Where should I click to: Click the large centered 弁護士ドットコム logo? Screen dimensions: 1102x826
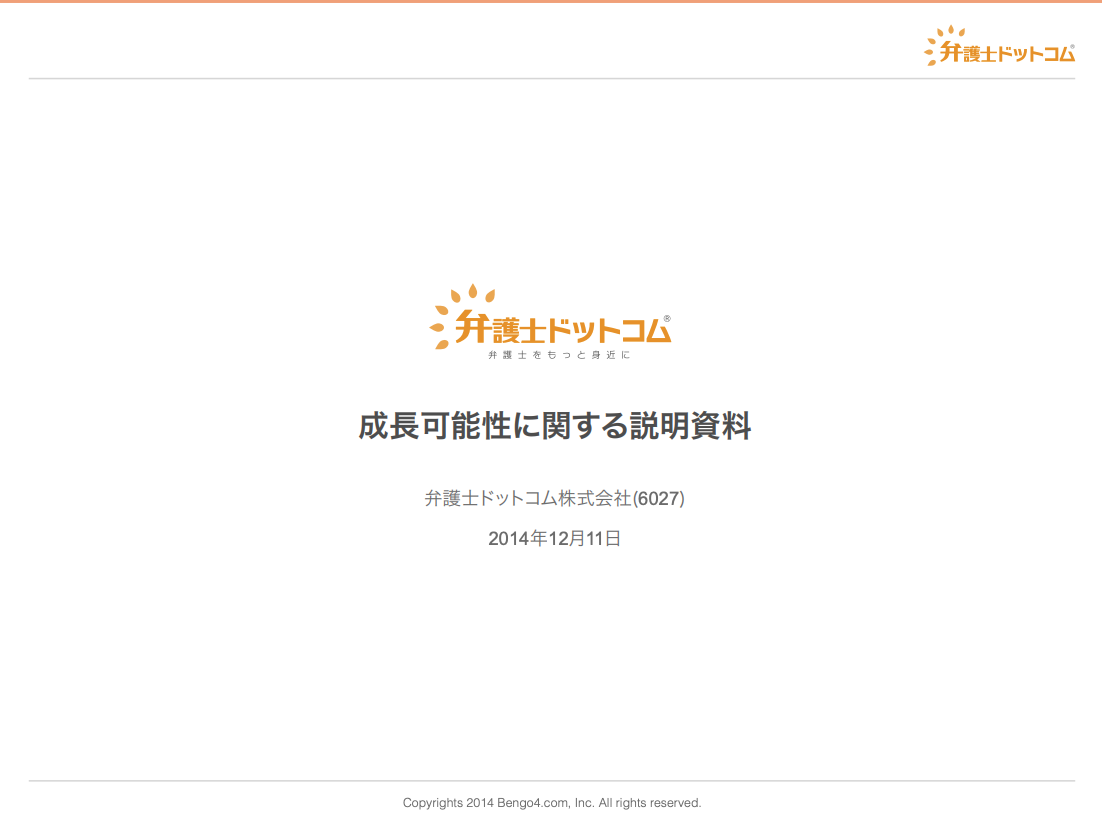(550, 322)
